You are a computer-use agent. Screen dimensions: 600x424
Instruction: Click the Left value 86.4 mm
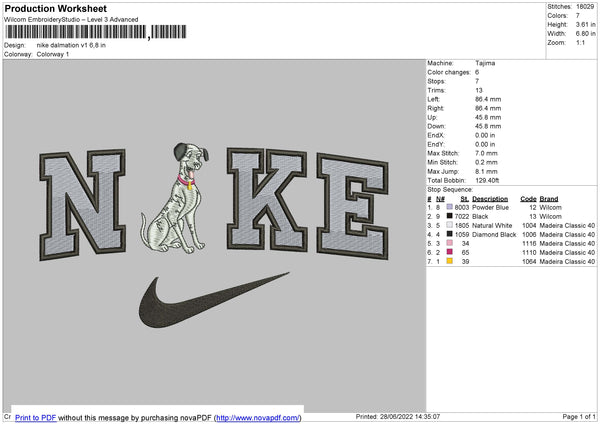click(x=488, y=99)
